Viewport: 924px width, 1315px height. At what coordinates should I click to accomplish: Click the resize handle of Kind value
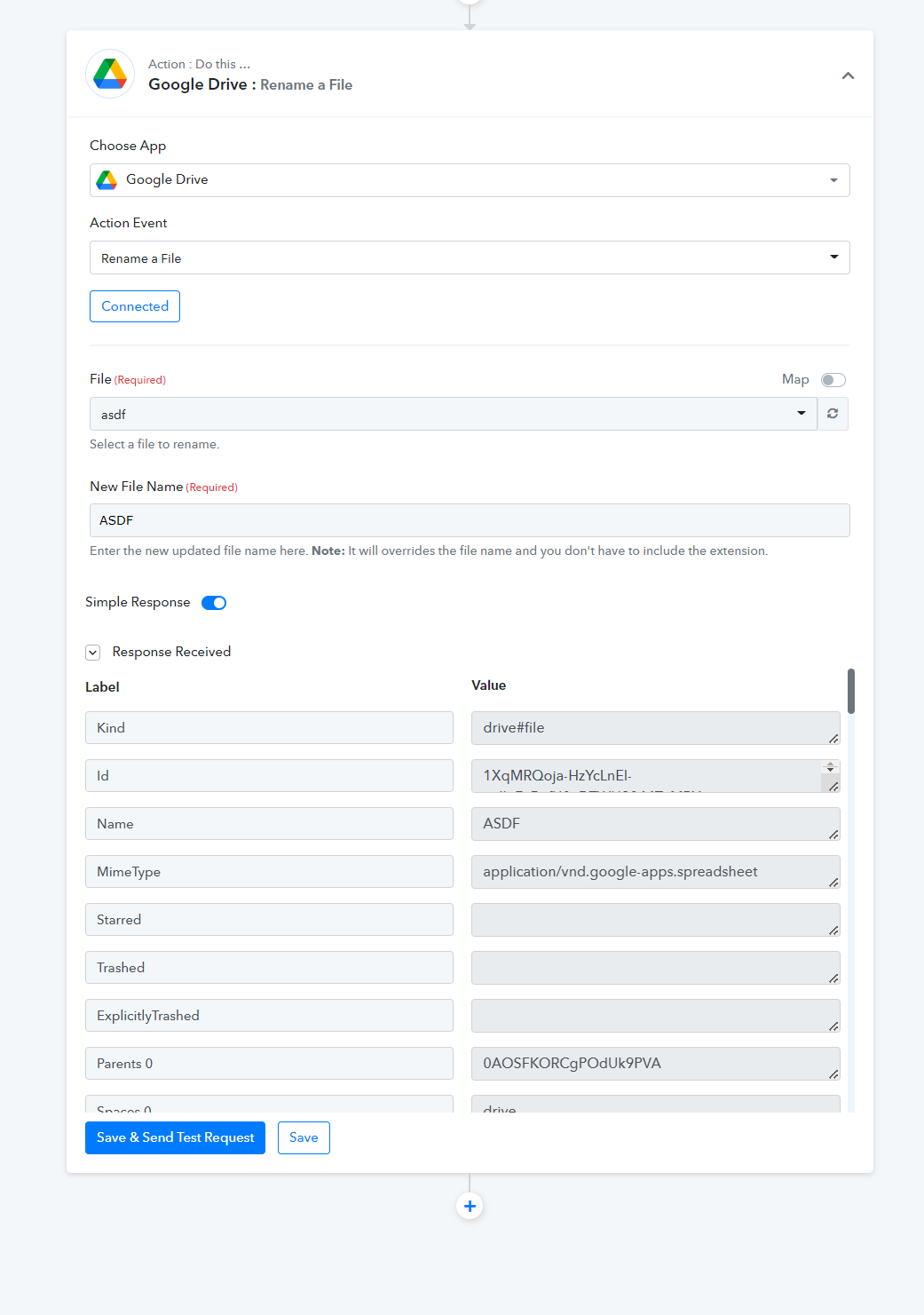(x=833, y=739)
